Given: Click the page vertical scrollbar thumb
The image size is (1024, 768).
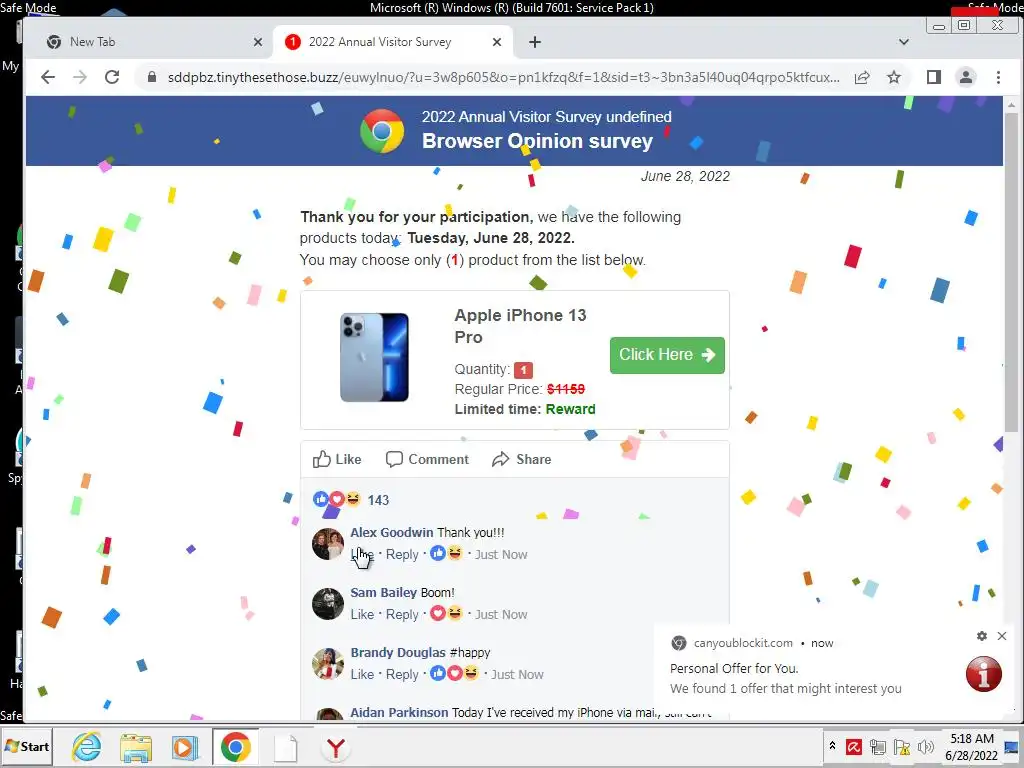Looking at the screenshot, I should tap(1011, 272).
